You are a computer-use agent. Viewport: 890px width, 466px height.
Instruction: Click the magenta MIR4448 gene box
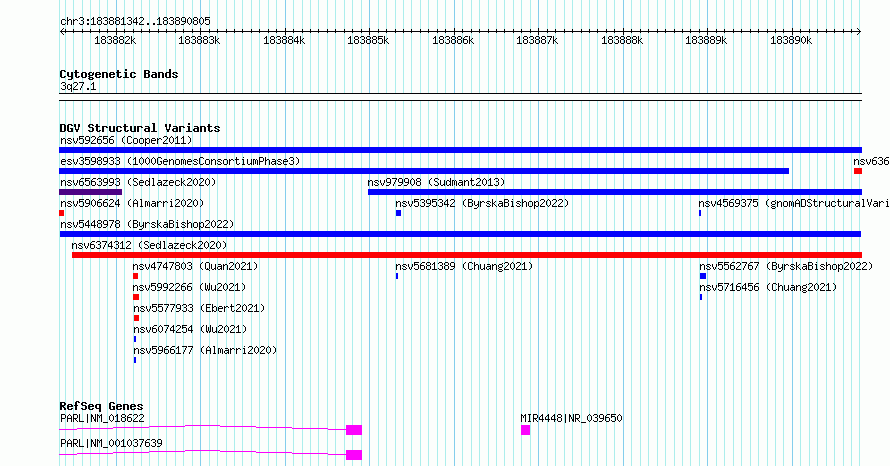(526, 430)
